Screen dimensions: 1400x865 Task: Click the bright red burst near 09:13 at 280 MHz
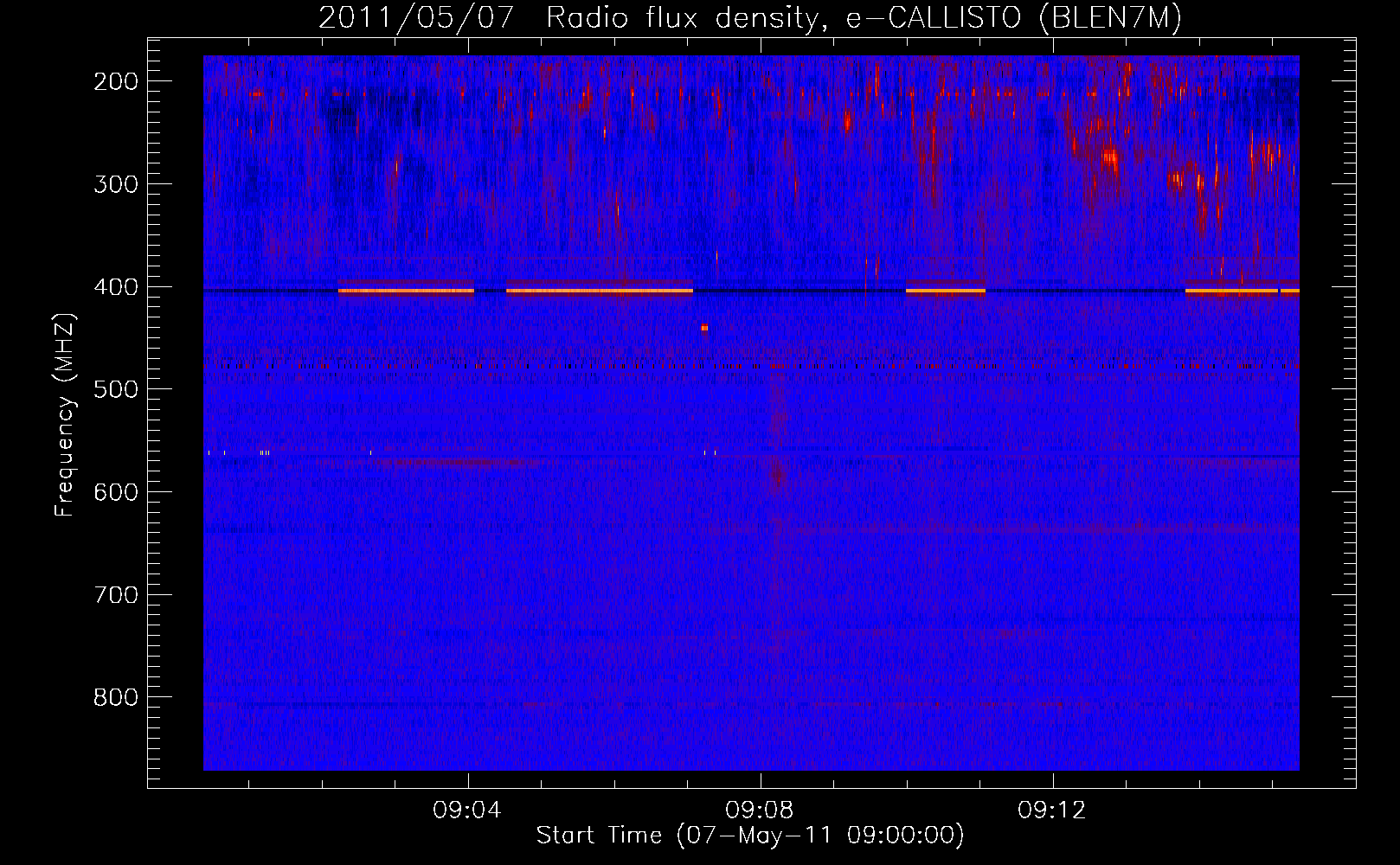coord(1110,158)
